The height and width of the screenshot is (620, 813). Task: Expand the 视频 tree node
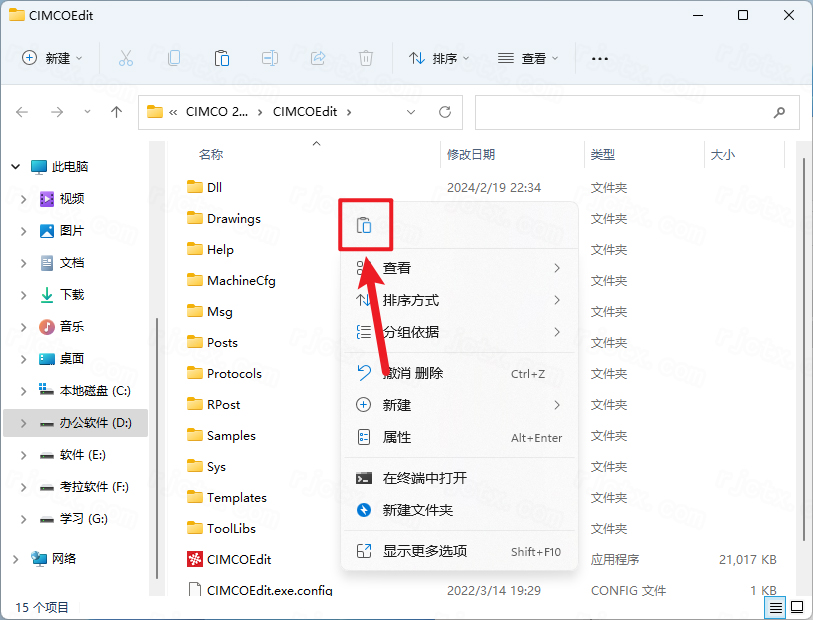[23, 199]
